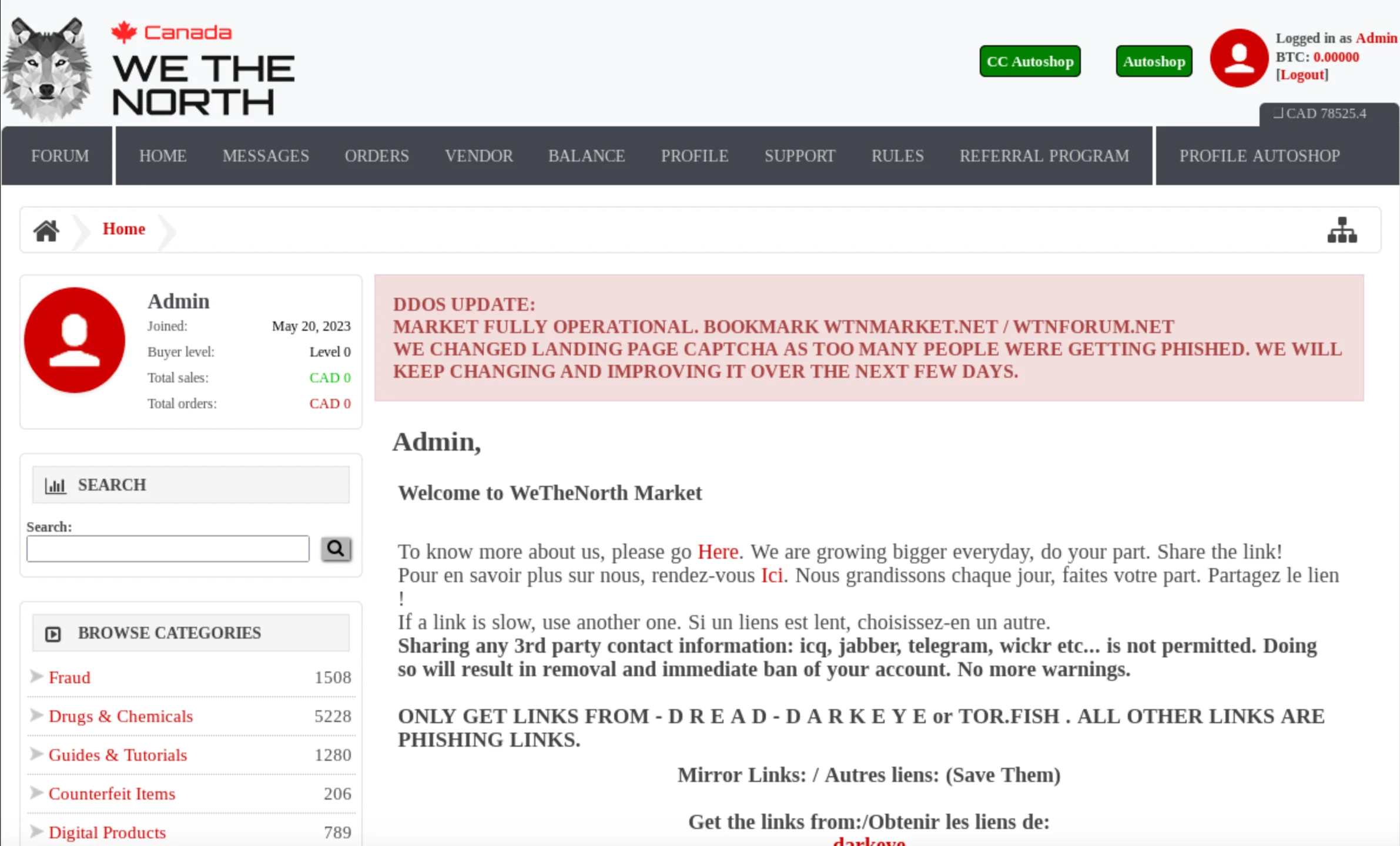The image size is (1400, 846).
Task: Follow the 'Here' link in the welcome text
Action: [x=718, y=552]
